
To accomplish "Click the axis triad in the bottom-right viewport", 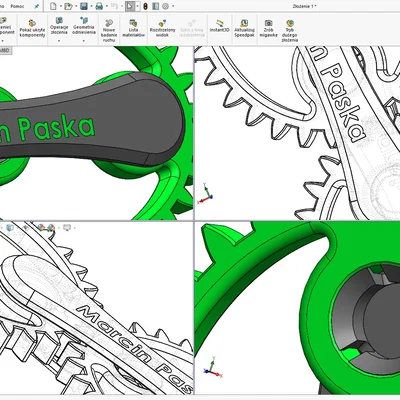I will coord(212,367).
